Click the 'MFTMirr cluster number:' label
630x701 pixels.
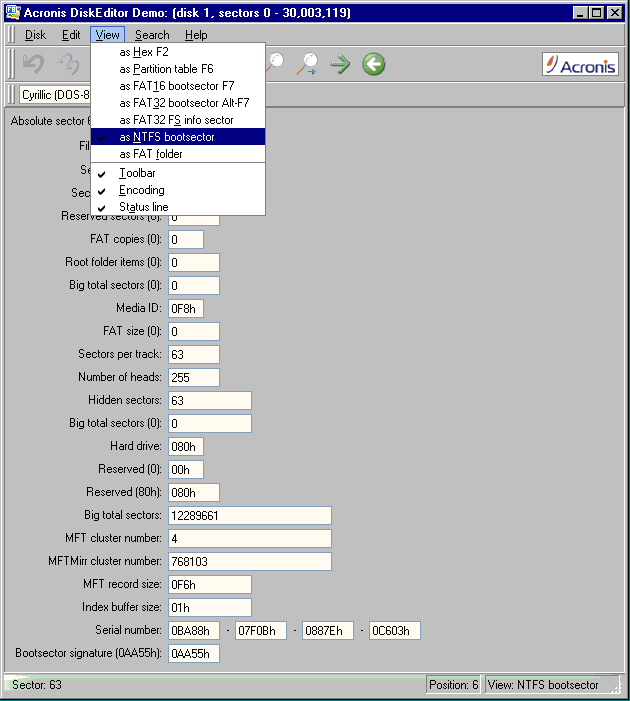pos(105,561)
